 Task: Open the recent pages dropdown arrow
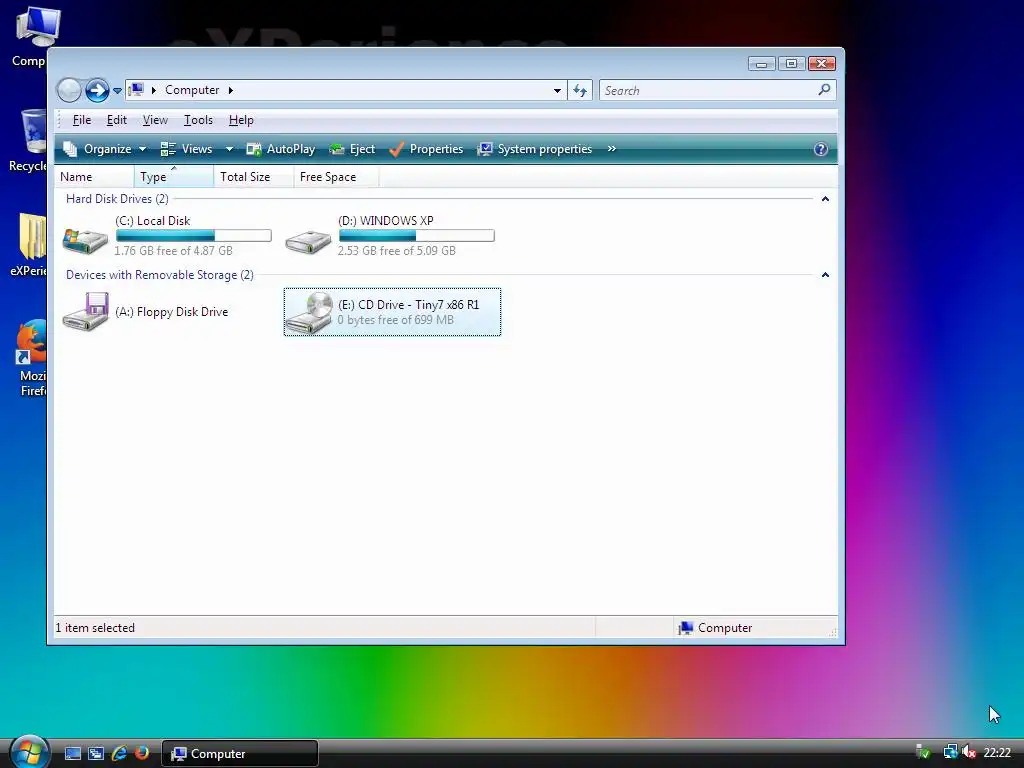(x=117, y=91)
